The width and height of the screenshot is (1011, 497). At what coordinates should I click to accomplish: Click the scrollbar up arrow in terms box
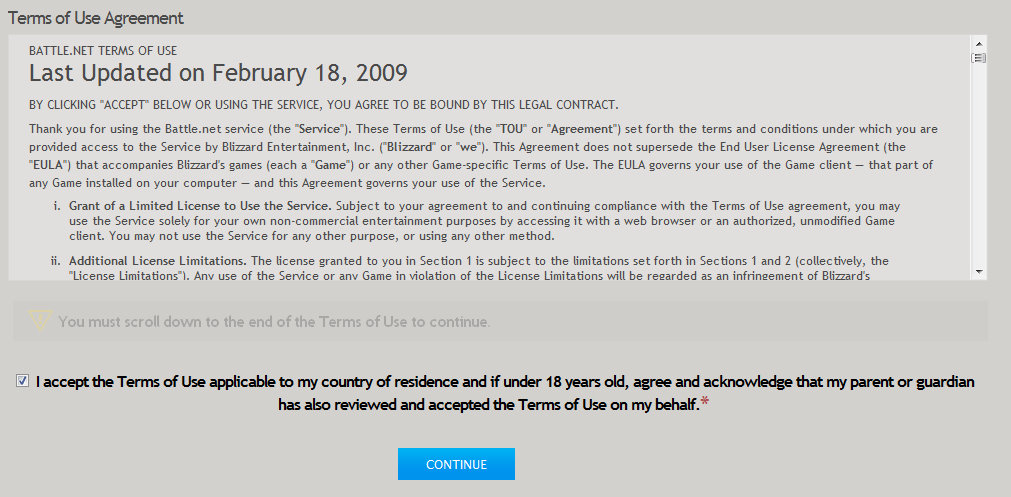pyautogui.click(x=979, y=44)
